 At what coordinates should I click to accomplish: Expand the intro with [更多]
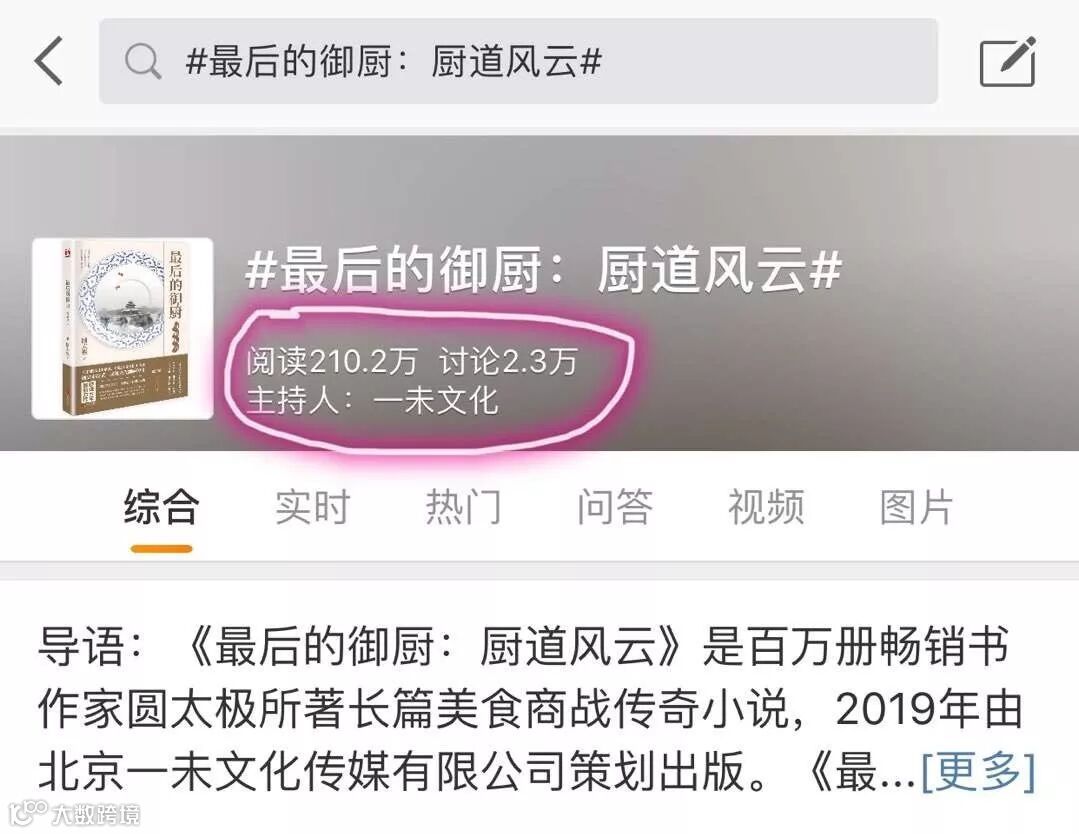(x=979, y=771)
